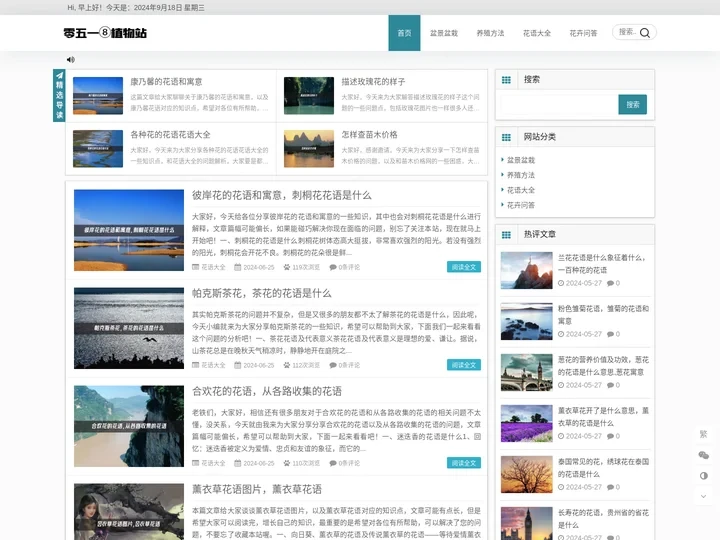This screenshot has height=540, width=720.
Task: Click 阅读全文 for the 彼岸花 article
Action: click(x=464, y=267)
